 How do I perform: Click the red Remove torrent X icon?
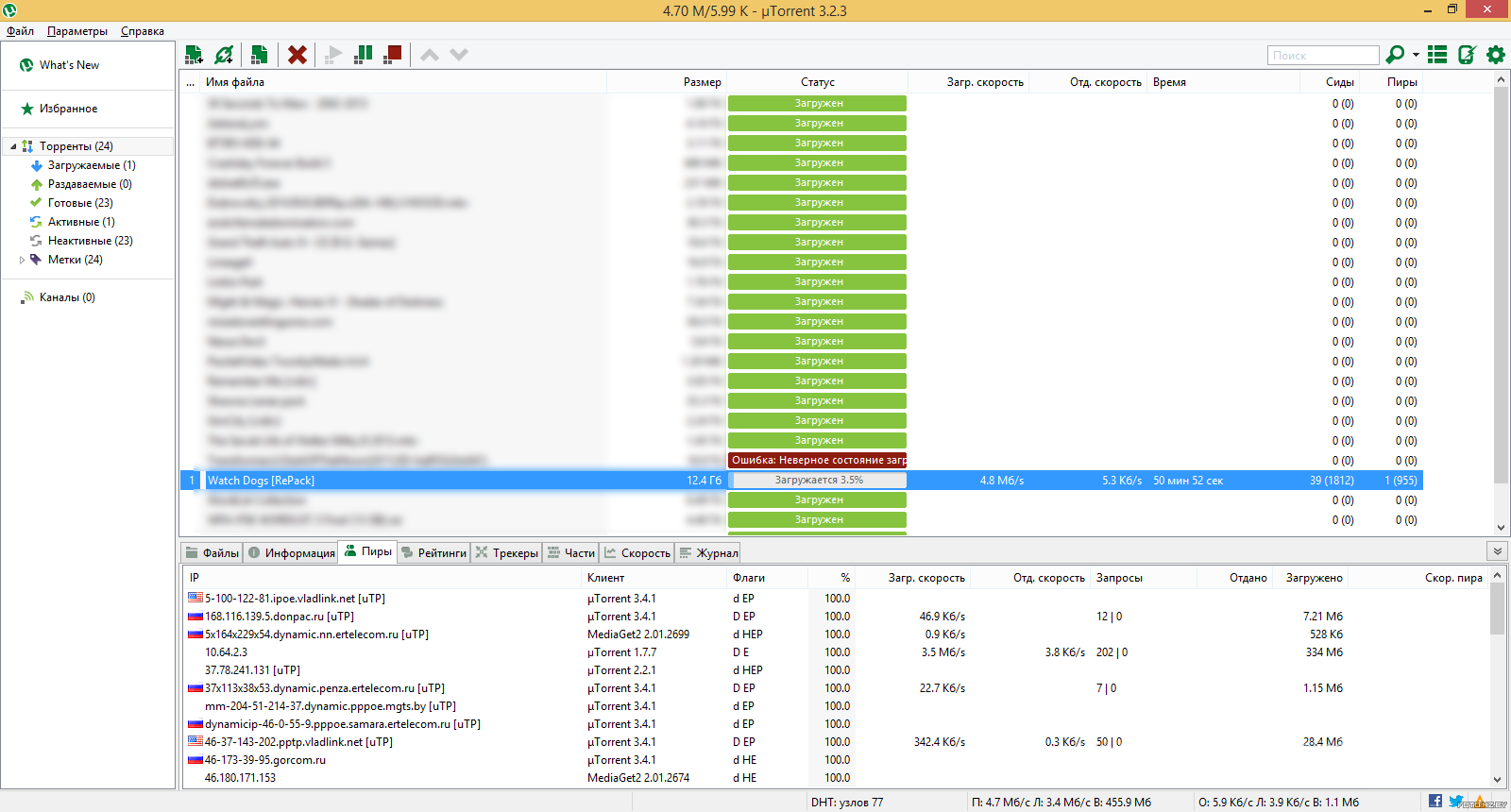click(297, 55)
